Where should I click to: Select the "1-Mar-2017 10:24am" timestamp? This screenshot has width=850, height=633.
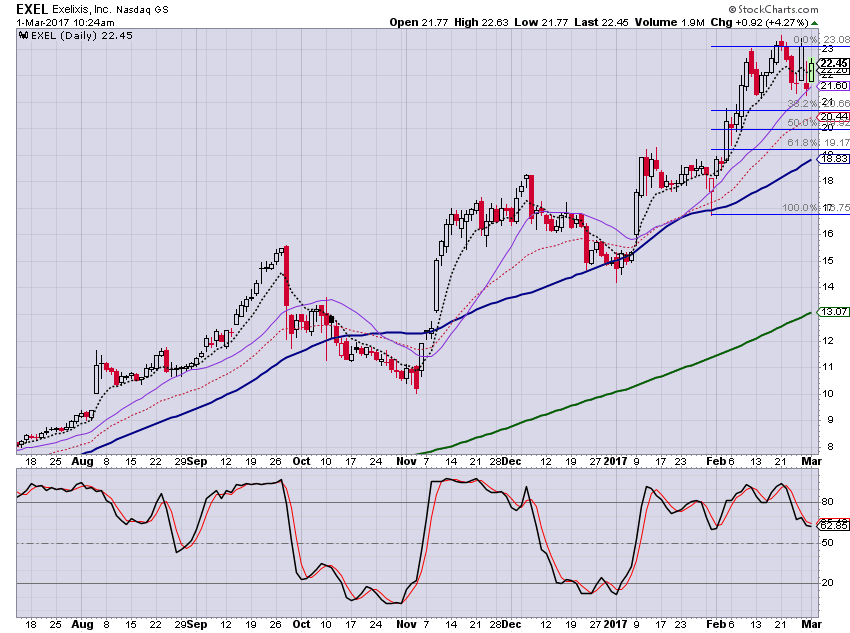click(x=65, y=23)
